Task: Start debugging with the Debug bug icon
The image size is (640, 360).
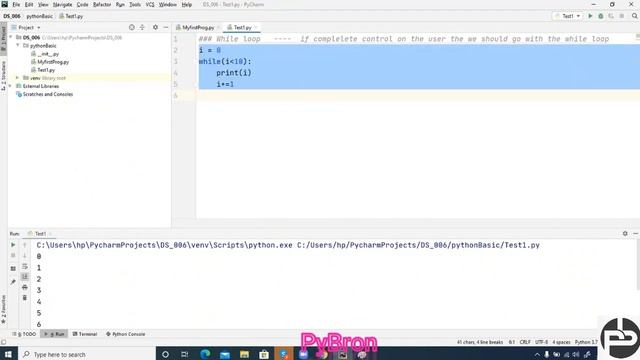Action: coord(601,16)
